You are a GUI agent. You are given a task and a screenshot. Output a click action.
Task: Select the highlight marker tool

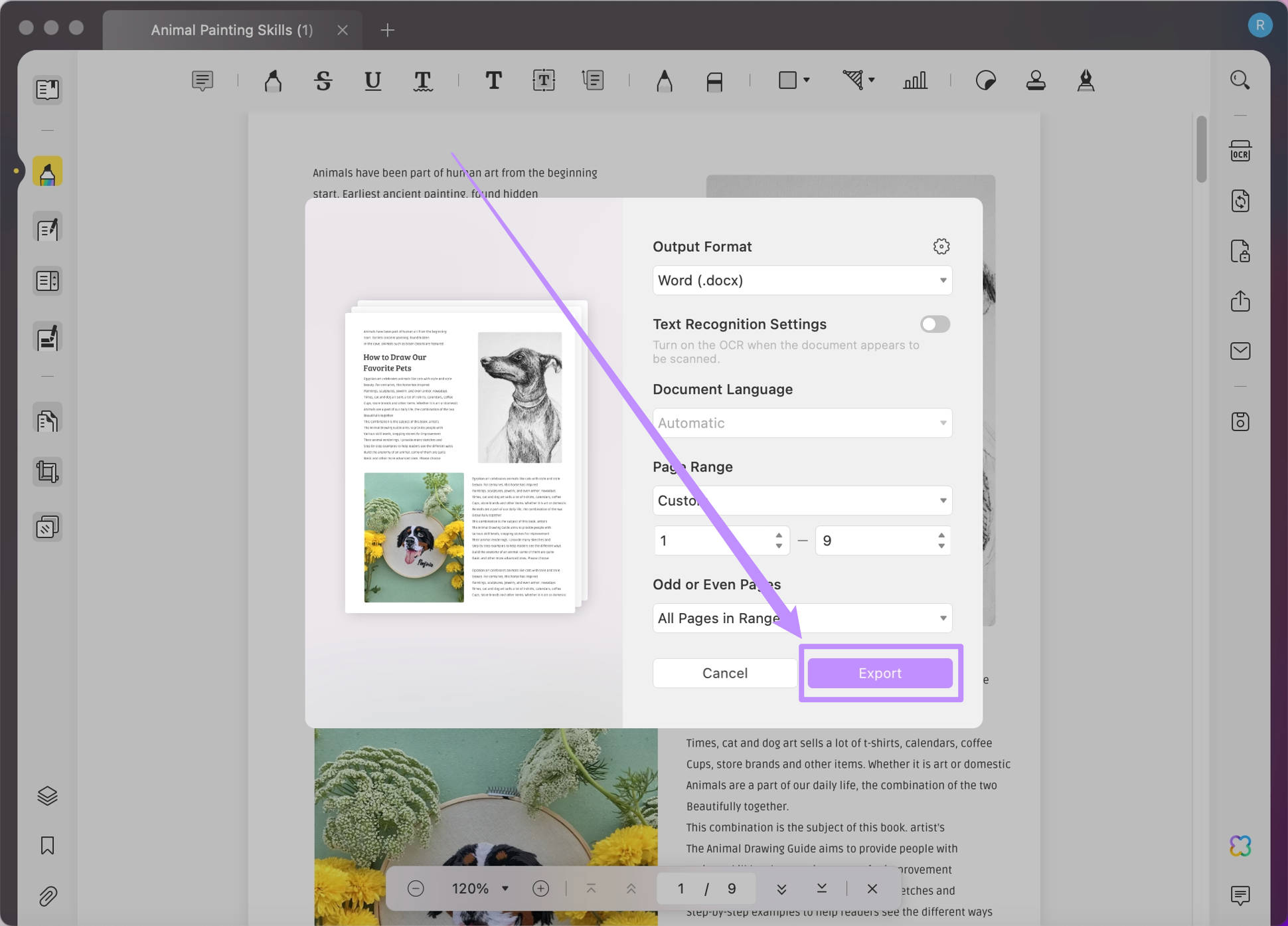(x=273, y=80)
